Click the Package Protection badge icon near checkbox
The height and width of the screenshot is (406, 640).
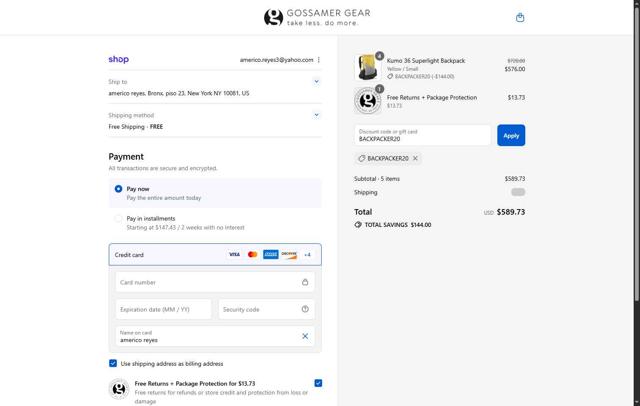point(119,389)
